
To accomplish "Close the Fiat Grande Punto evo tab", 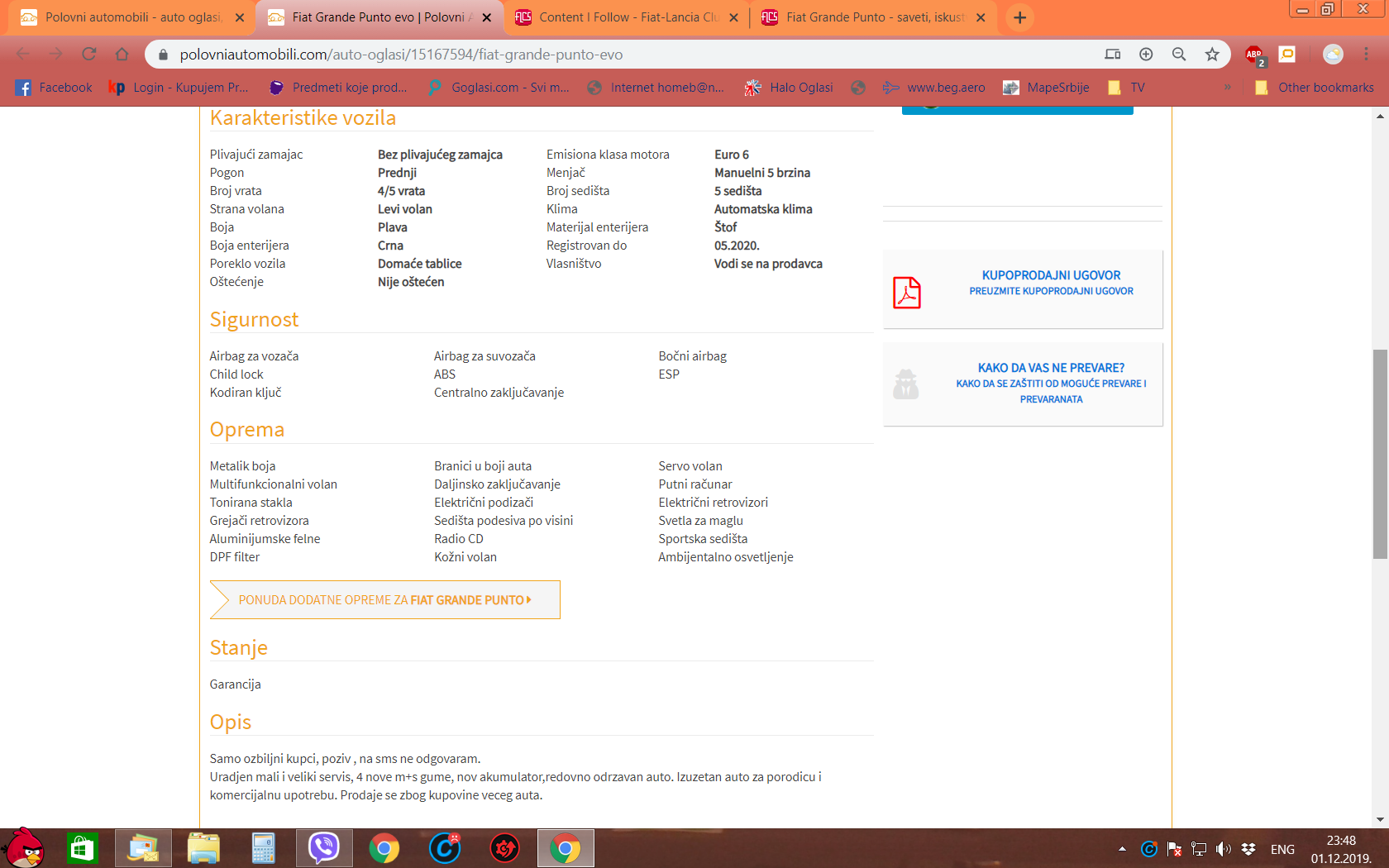I will (x=487, y=17).
